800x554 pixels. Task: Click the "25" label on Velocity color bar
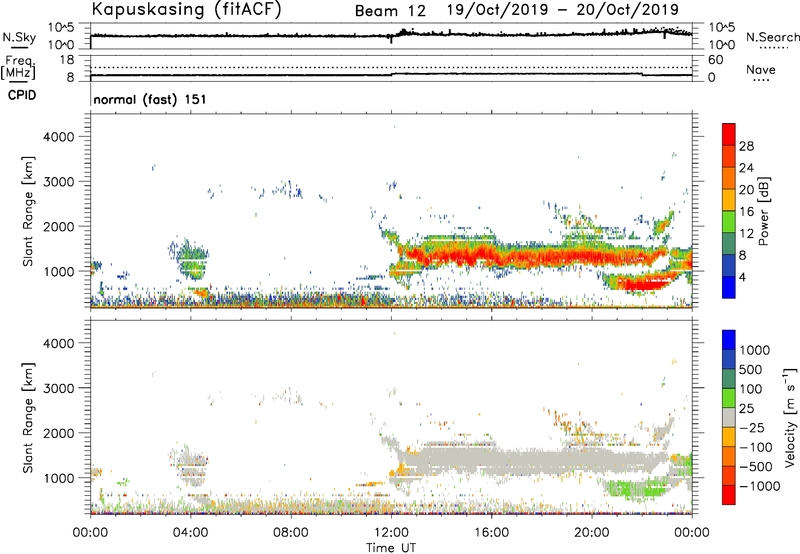coord(746,409)
